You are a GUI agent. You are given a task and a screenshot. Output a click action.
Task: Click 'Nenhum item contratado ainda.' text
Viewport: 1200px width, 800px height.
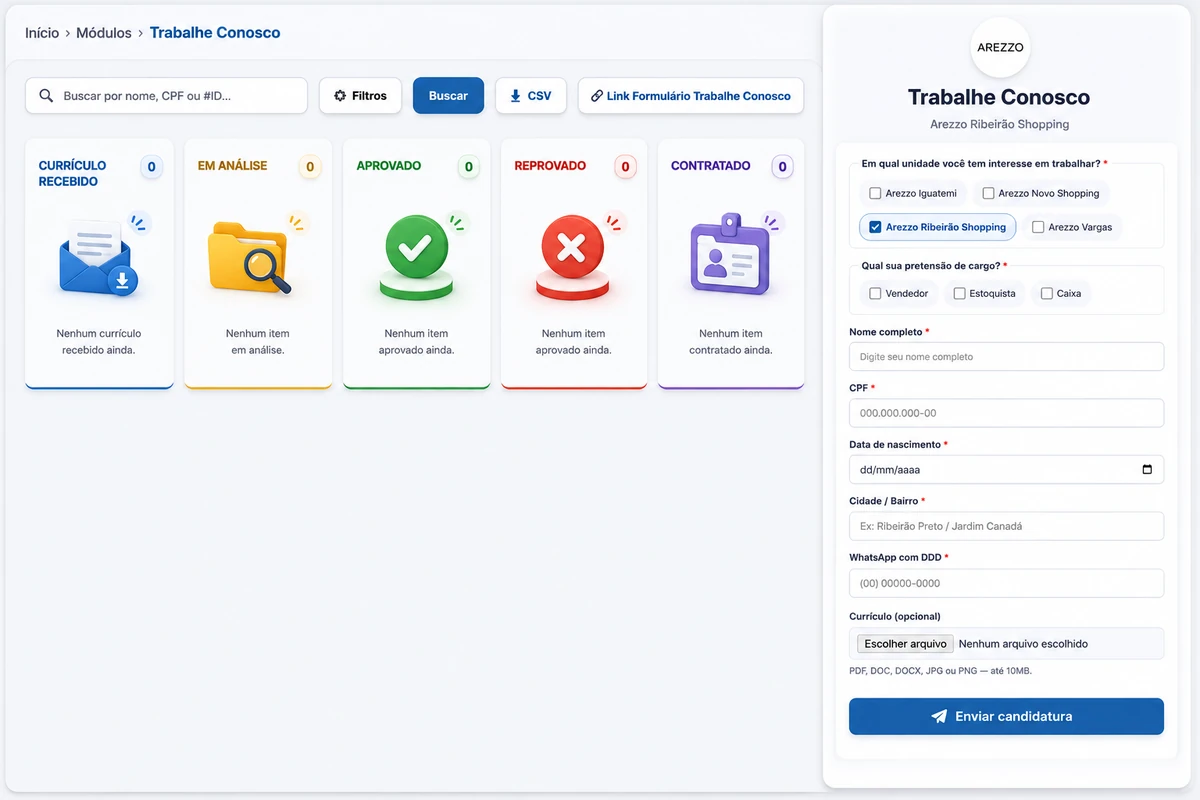(x=731, y=342)
